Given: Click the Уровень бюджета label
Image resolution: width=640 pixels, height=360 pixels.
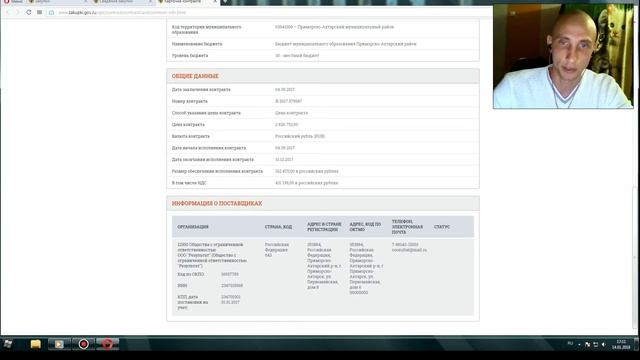Looking at the screenshot, I should (x=190, y=56).
